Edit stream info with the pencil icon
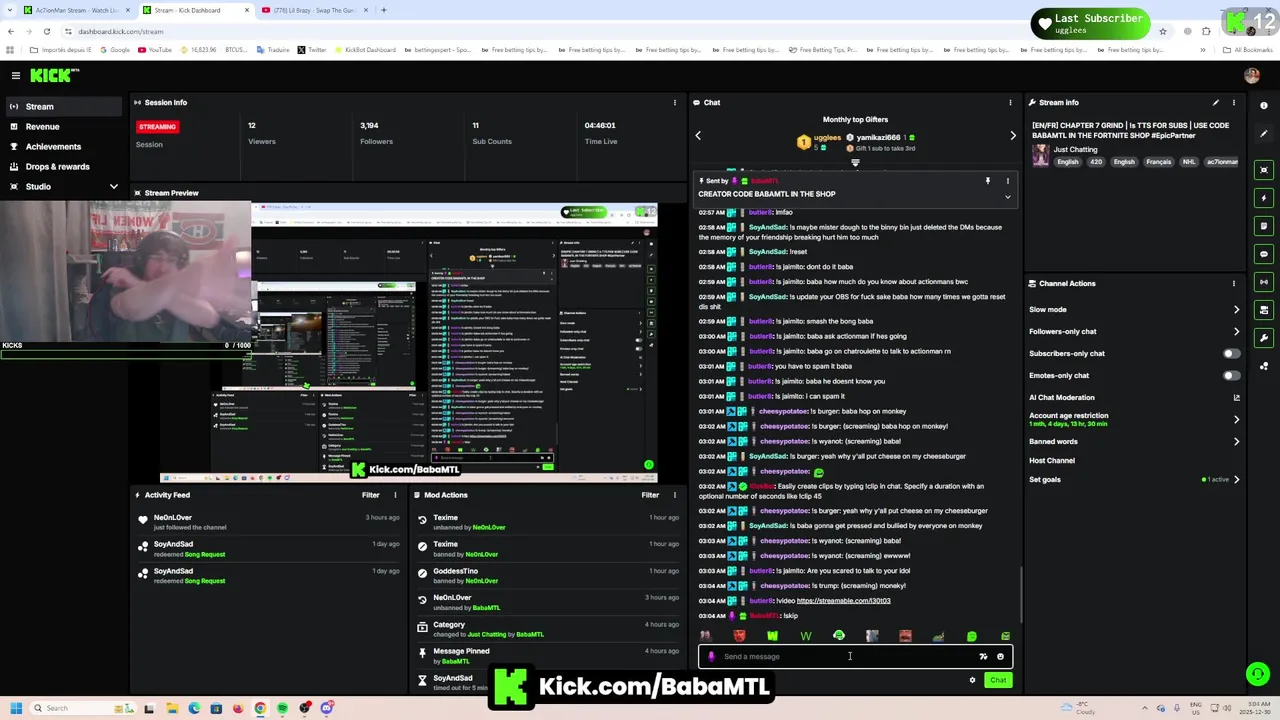Screen dimensions: 1280x720 [x=1216, y=102]
